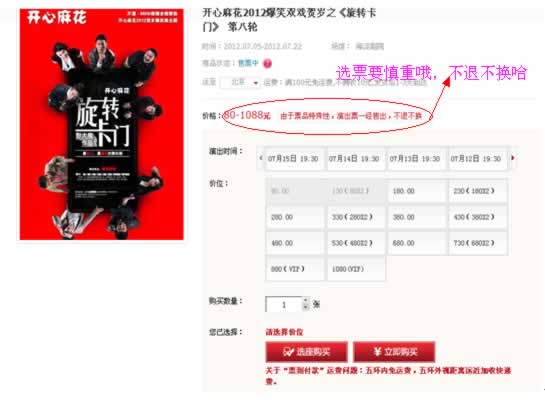Select the 180.00 price option
Screen dimensions: 545x407
pyautogui.click(x=416, y=191)
